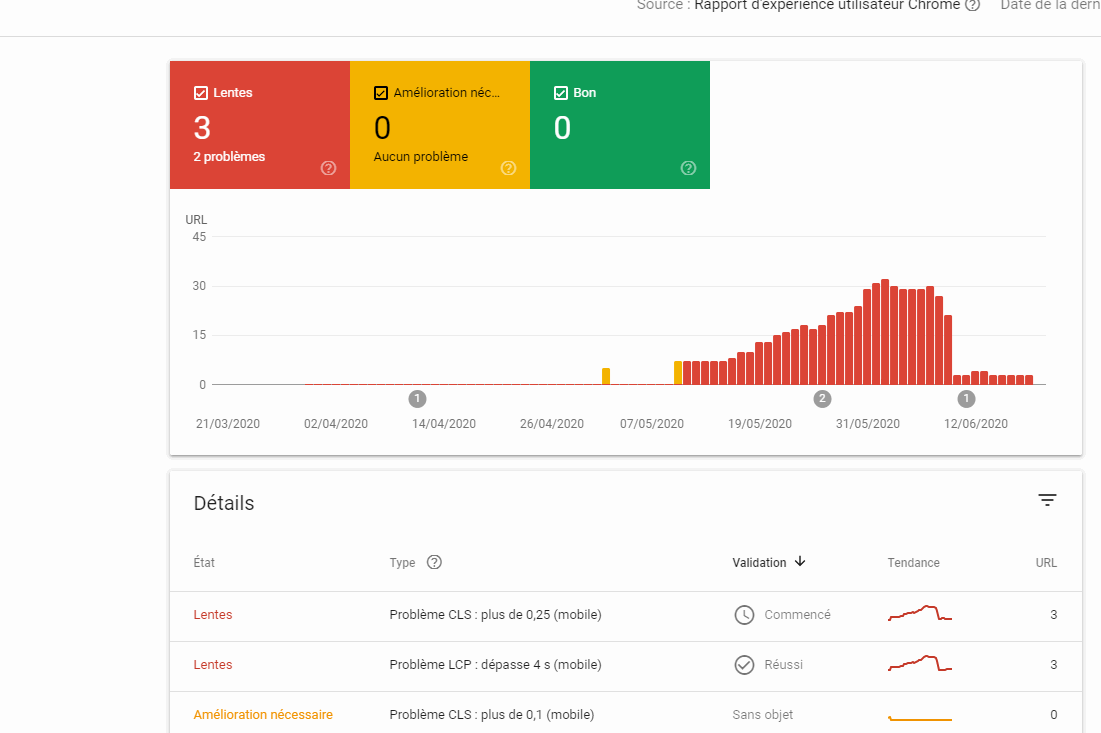Click the tallest red bar near 31/05/2020
Image resolution: width=1101 pixels, height=733 pixels.
click(x=883, y=332)
